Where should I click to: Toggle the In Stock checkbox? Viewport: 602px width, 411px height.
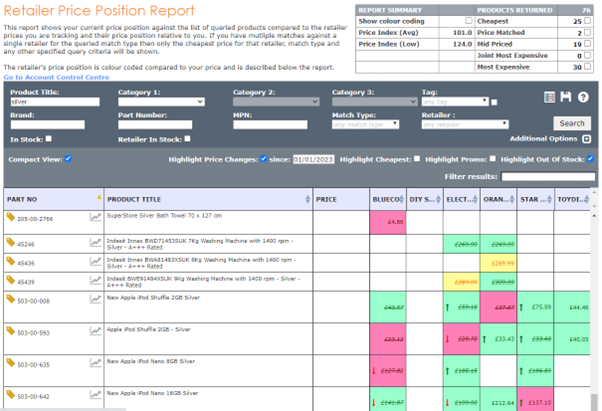point(49,139)
